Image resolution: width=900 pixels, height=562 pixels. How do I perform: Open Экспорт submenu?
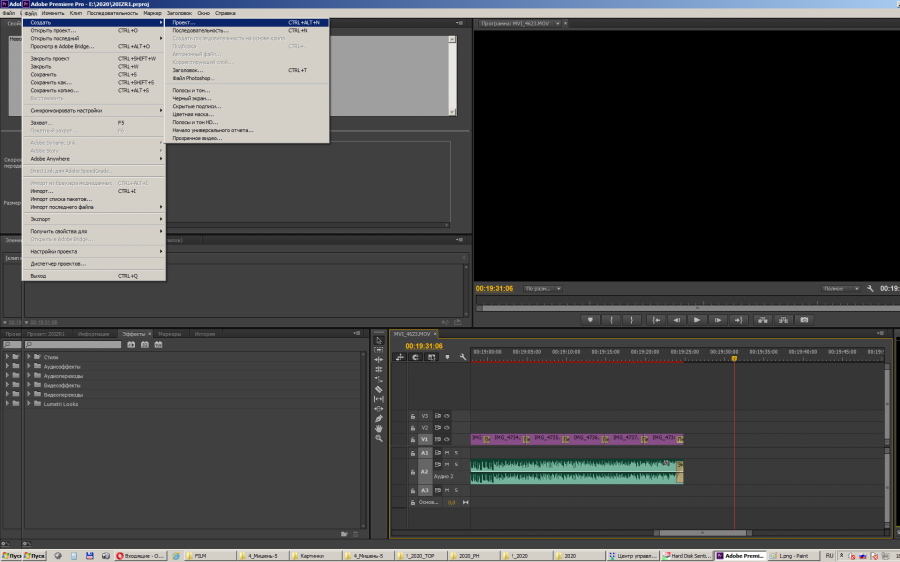pos(94,219)
